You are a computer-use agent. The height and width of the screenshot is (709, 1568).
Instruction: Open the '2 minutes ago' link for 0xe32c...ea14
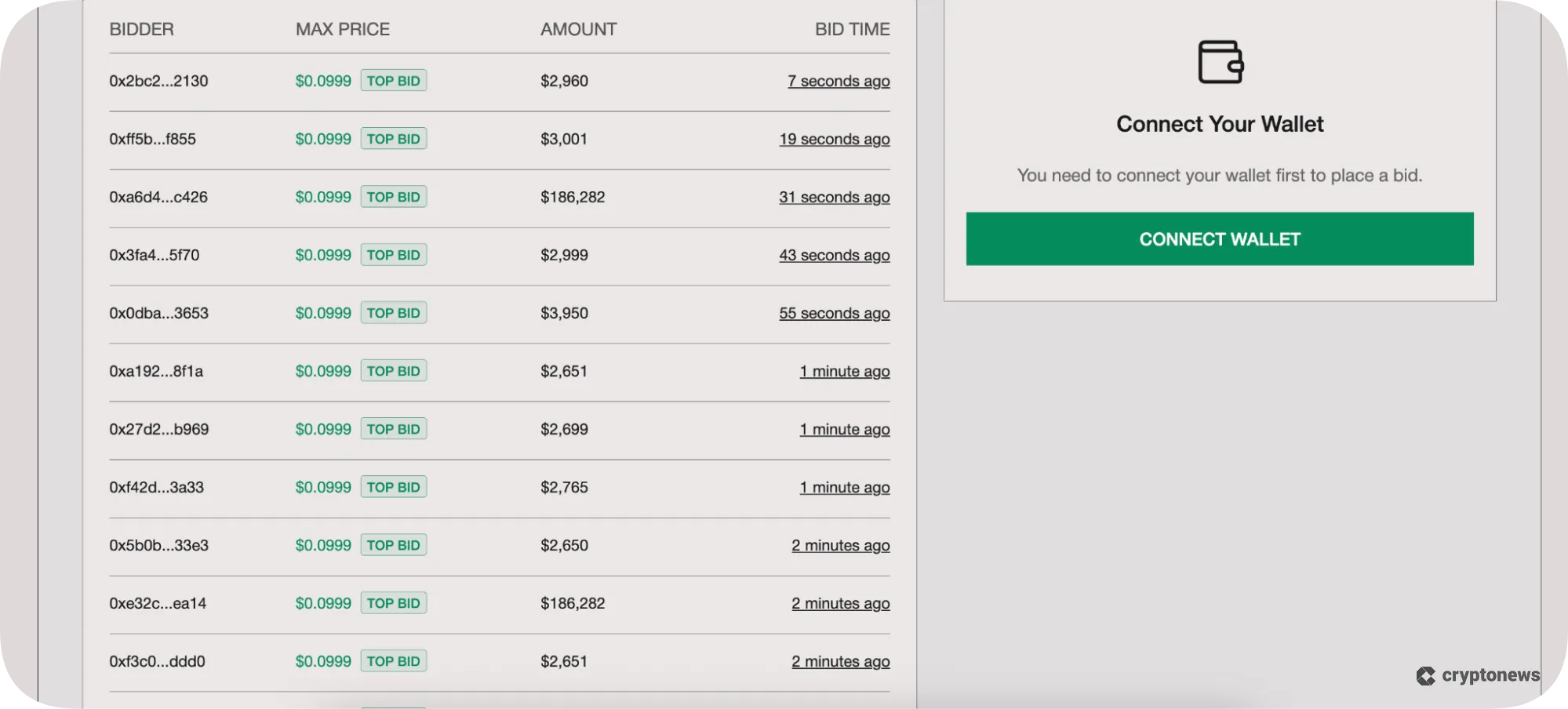840,603
